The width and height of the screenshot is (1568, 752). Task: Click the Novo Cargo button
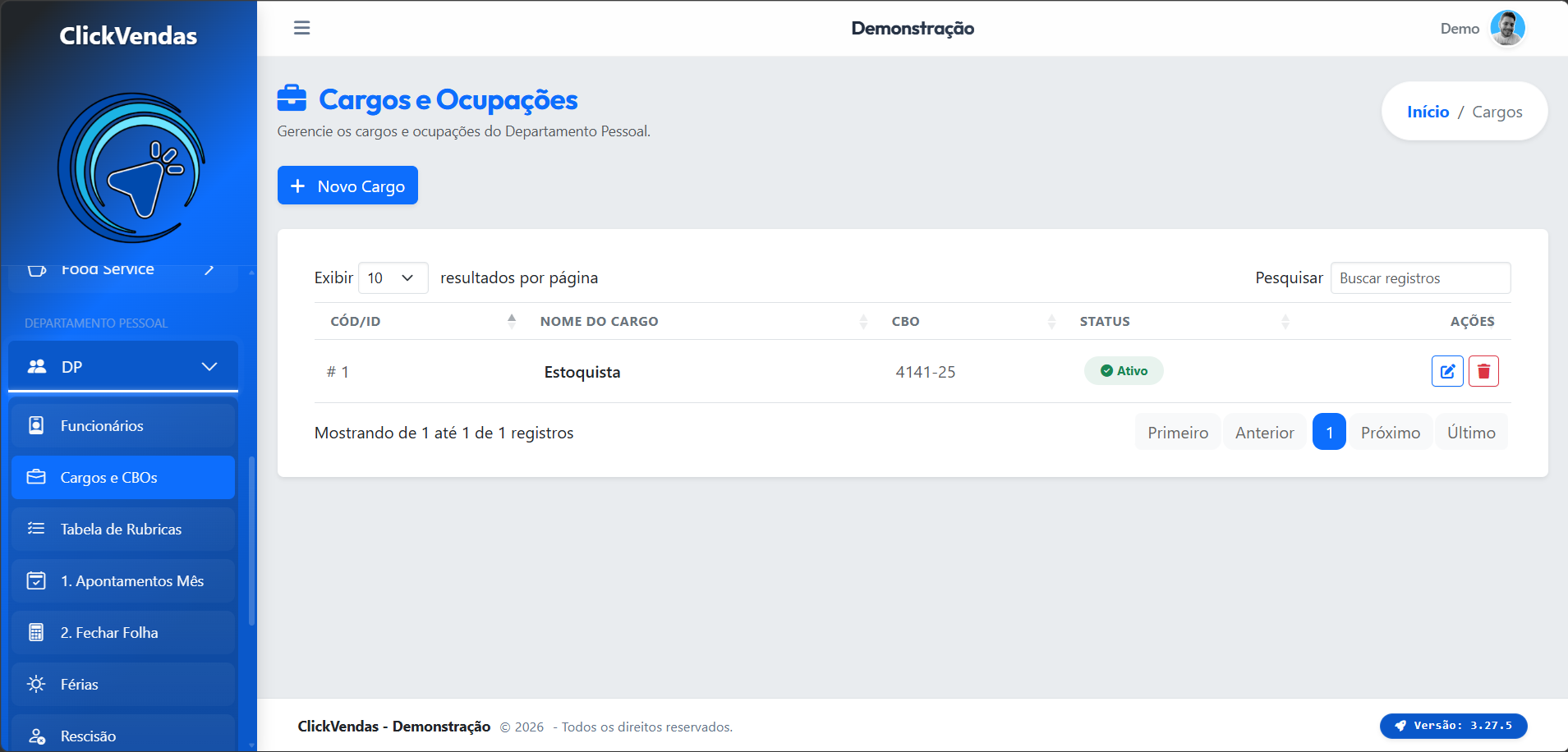coord(347,186)
